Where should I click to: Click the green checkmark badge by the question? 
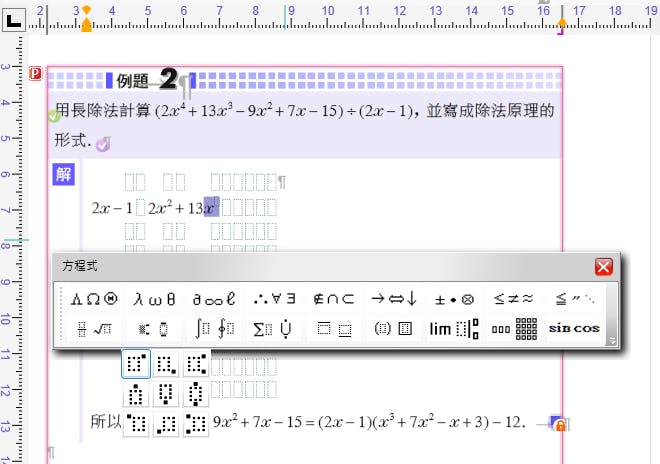coord(54,117)
